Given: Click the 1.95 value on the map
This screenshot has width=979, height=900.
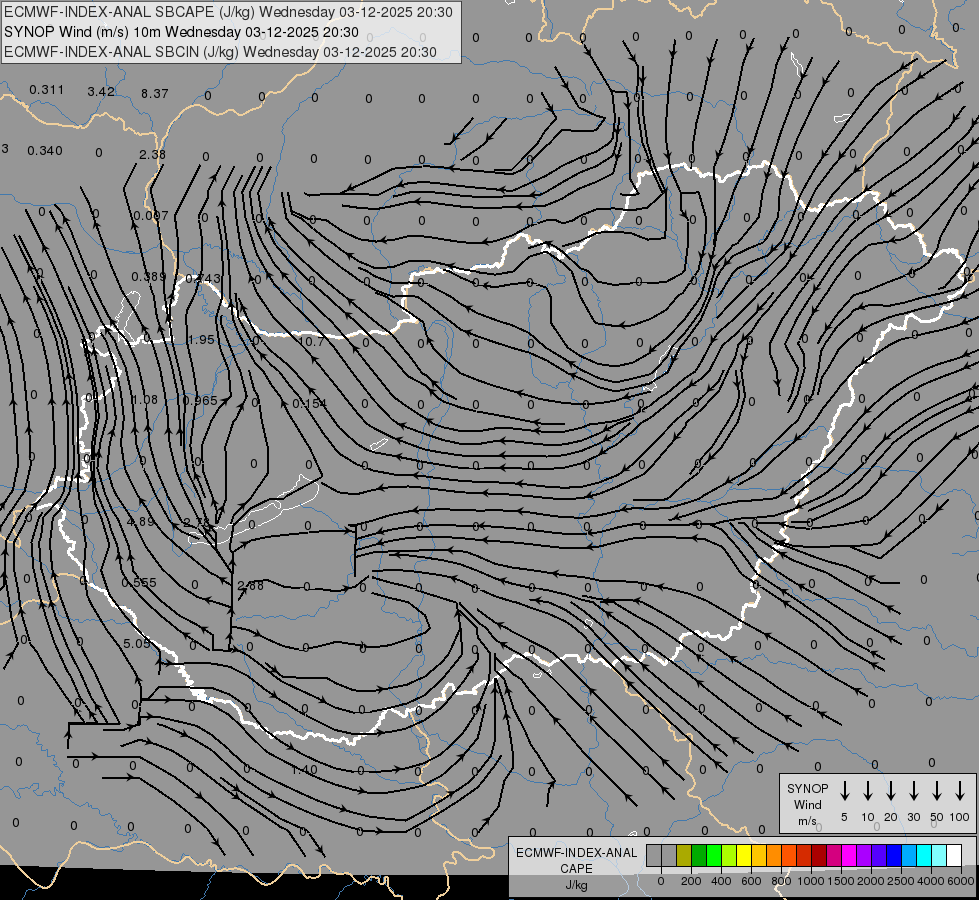Looking at the screenshot, I should (x=201, y=340).
